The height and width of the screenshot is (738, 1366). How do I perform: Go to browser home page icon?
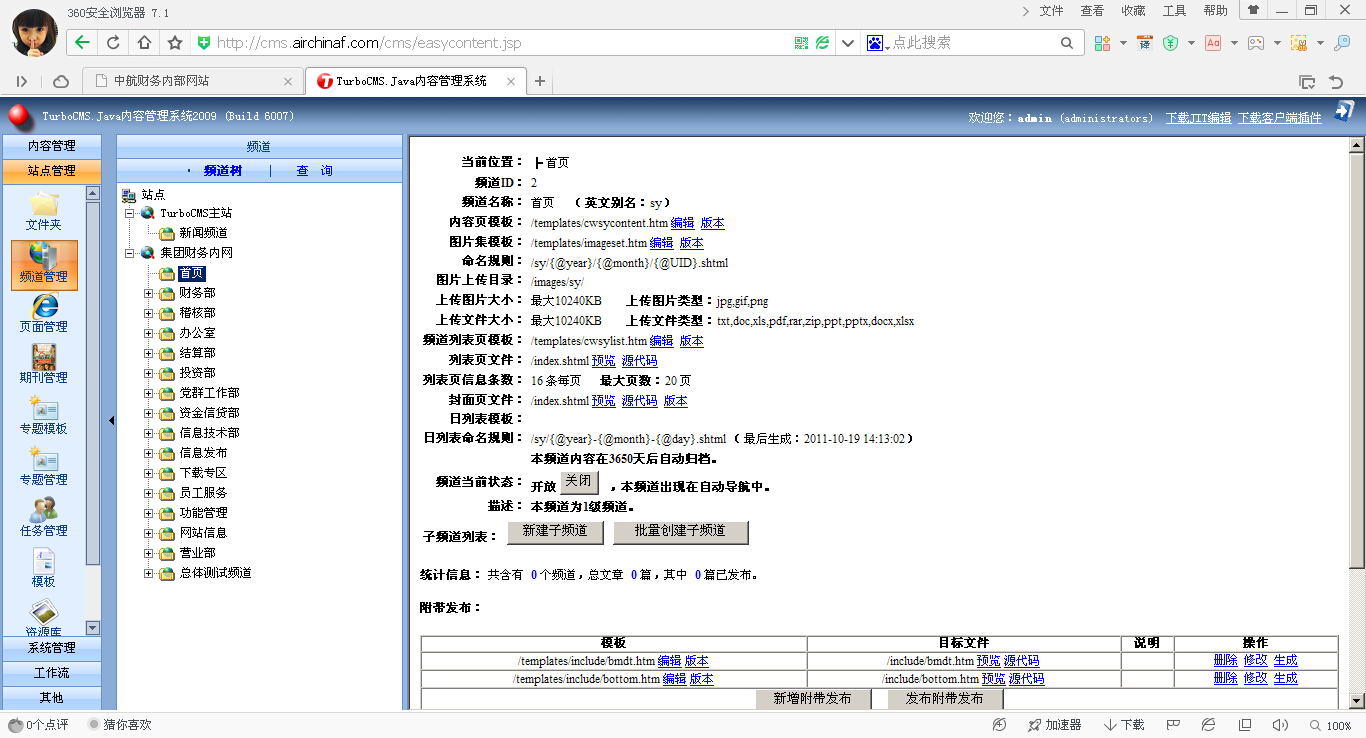coord(144,43)
